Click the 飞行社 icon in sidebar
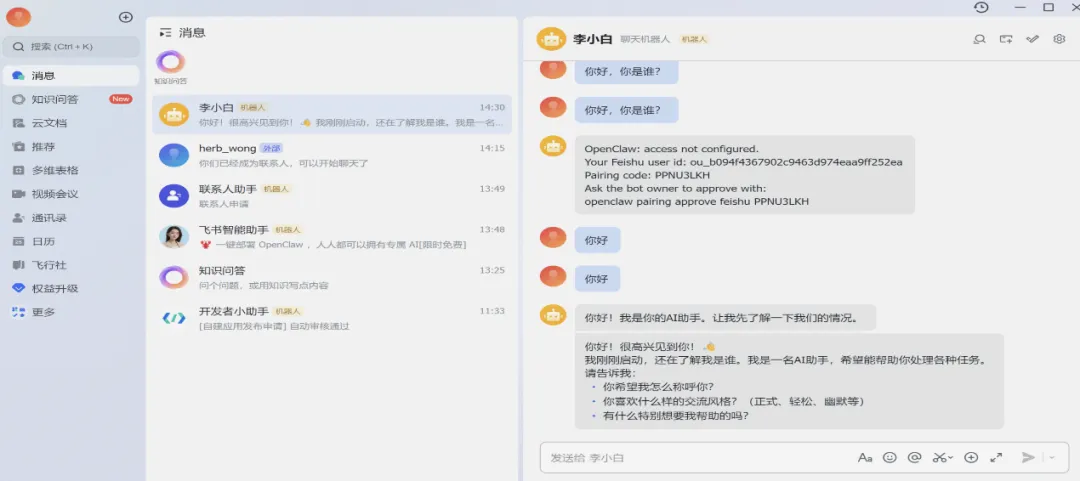Screen dimensions: 1080x481 (19, 265)
